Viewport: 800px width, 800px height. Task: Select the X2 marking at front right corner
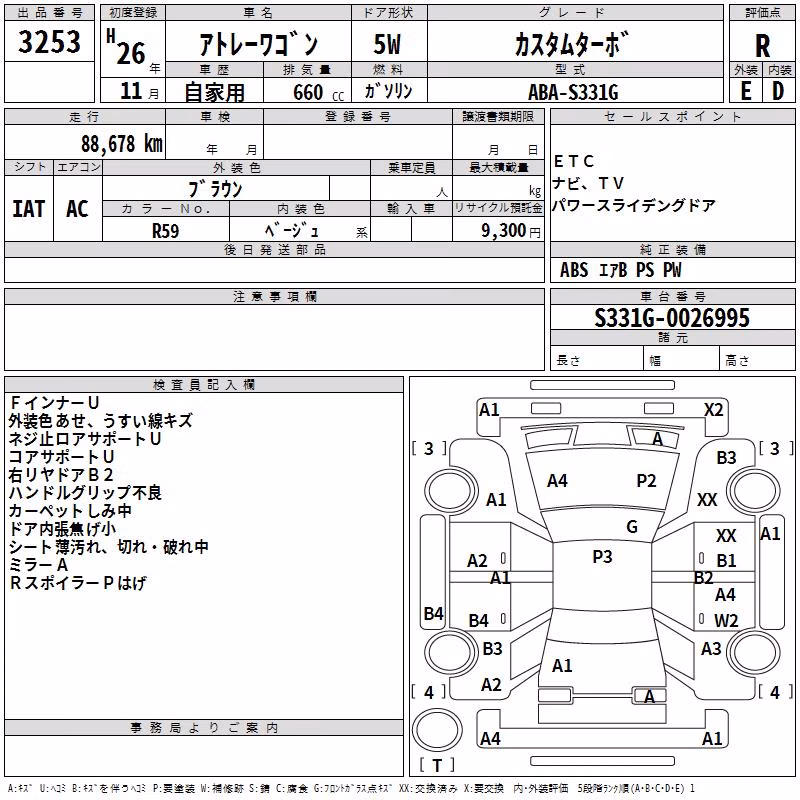[x=713, y=410]
